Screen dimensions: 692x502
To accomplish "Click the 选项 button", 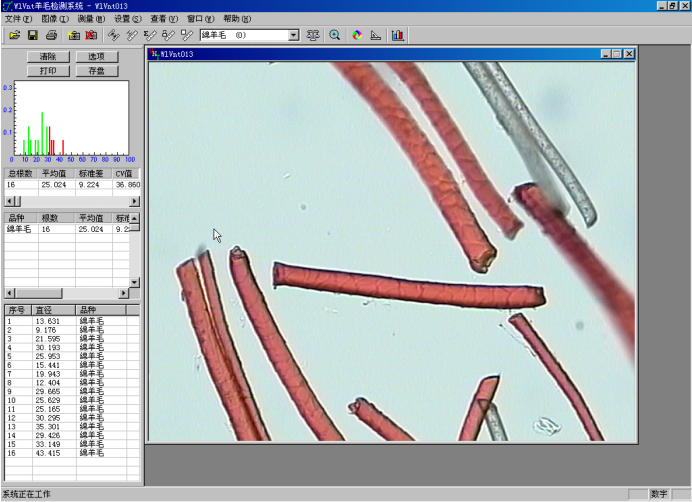I will pyautogui.click(x=97, y=57).
